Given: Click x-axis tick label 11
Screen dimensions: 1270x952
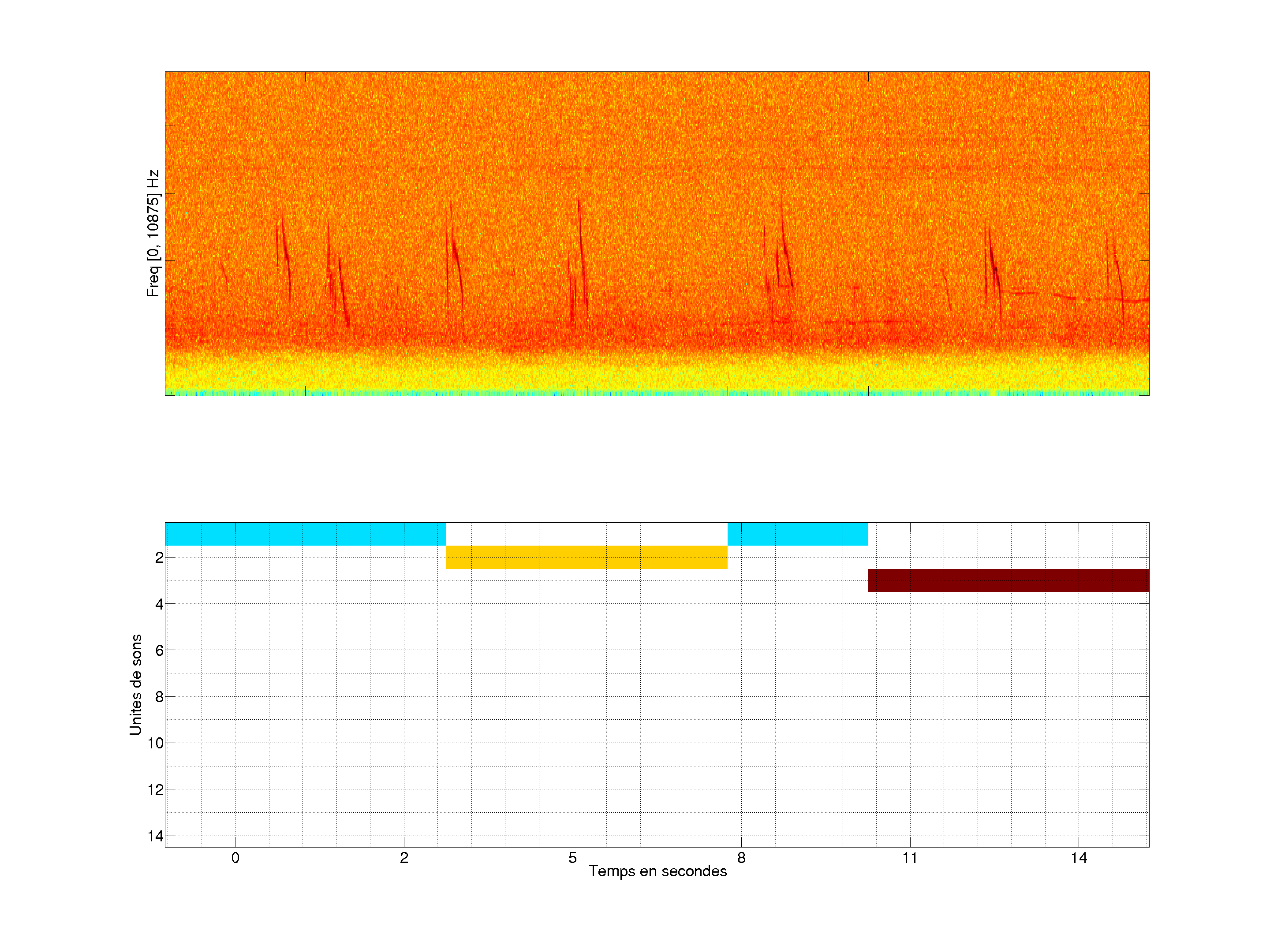Looking at the screenshot, I should tap(909, 858).
